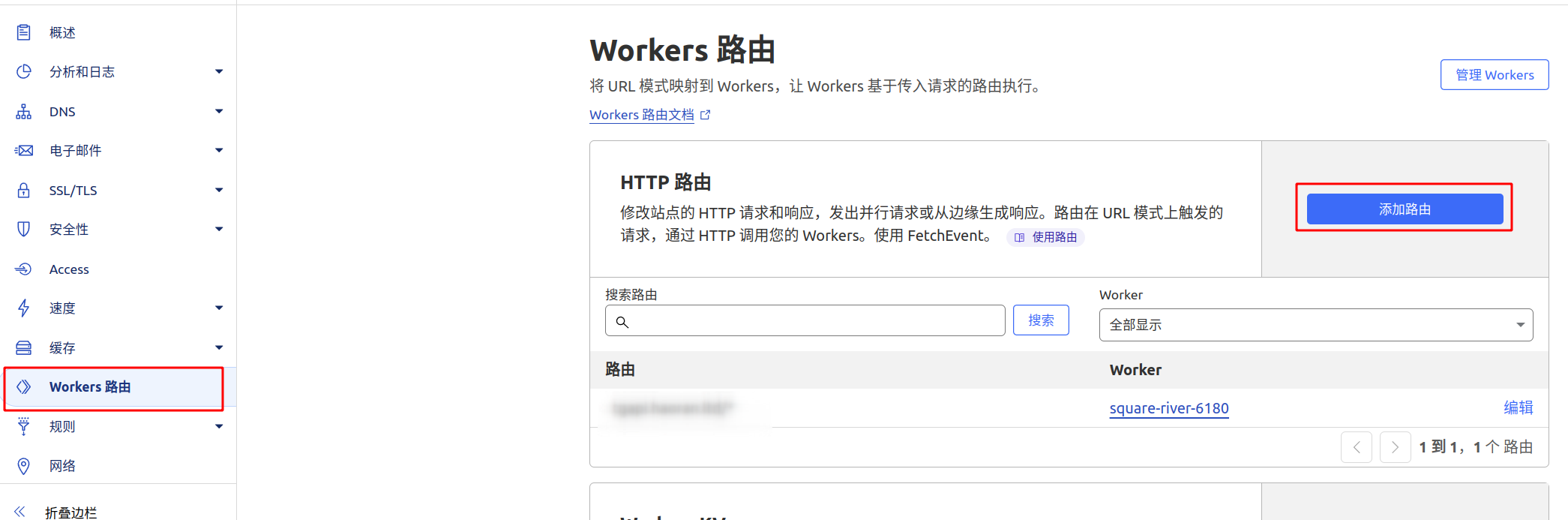Expand the 速度 submenu arrow
Viewport: 1568px width, 520px height.
pyautogui.click(x=219, y=308)
